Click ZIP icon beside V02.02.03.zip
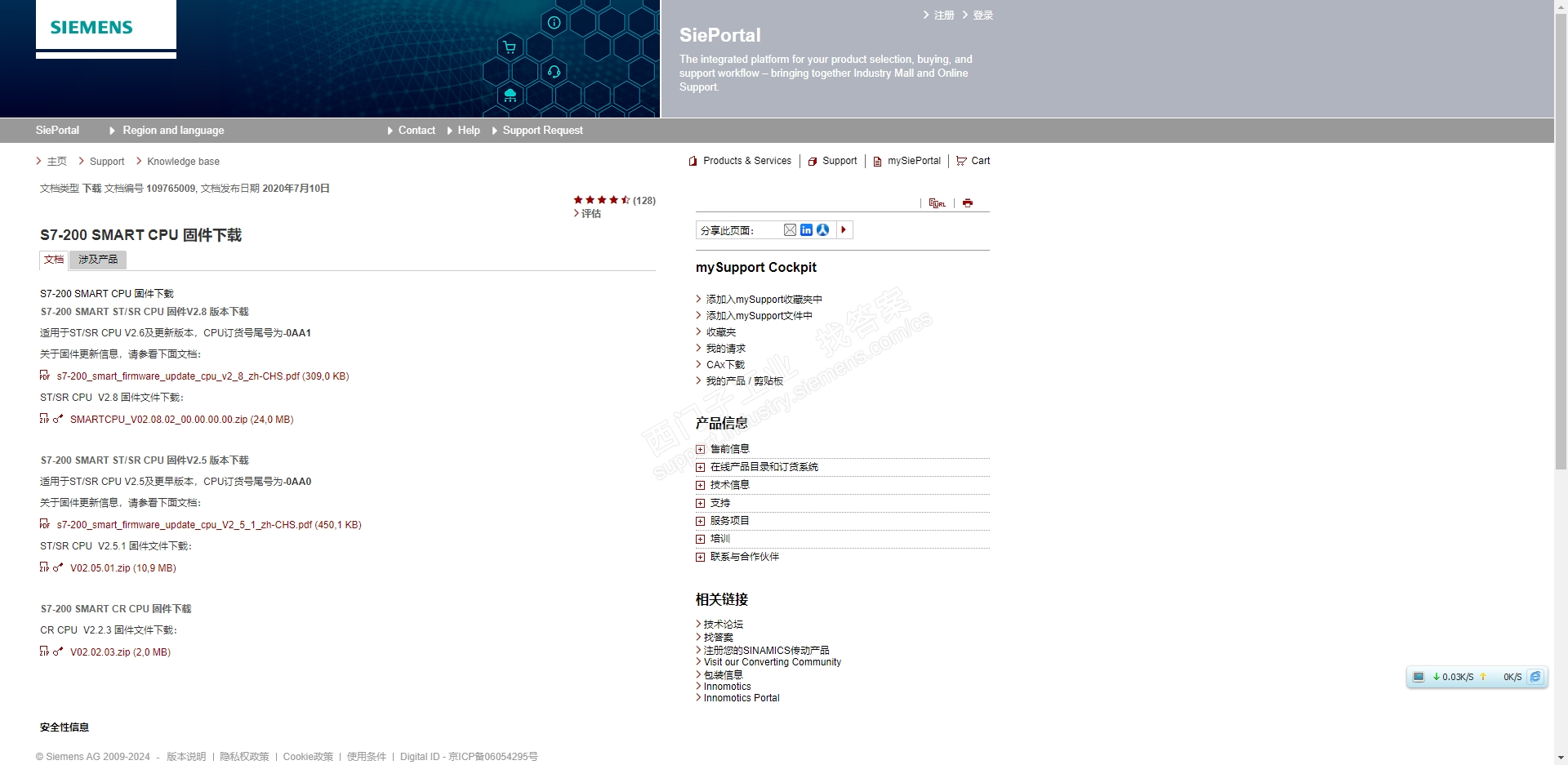This screenshot has height=765, width=1568. [x=44, y=652]
